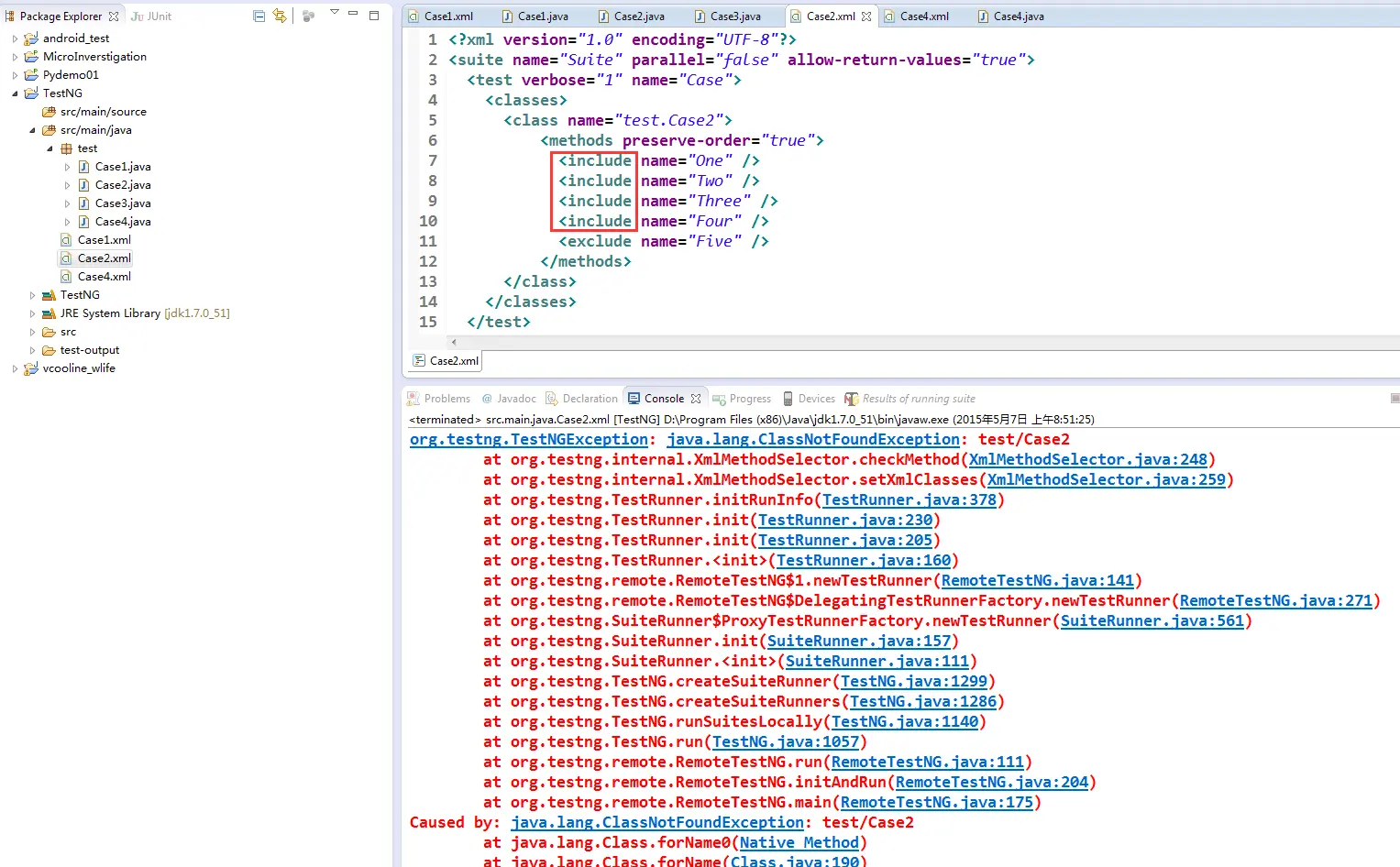Open TestRunner.java:378 link

pos(909,500)
